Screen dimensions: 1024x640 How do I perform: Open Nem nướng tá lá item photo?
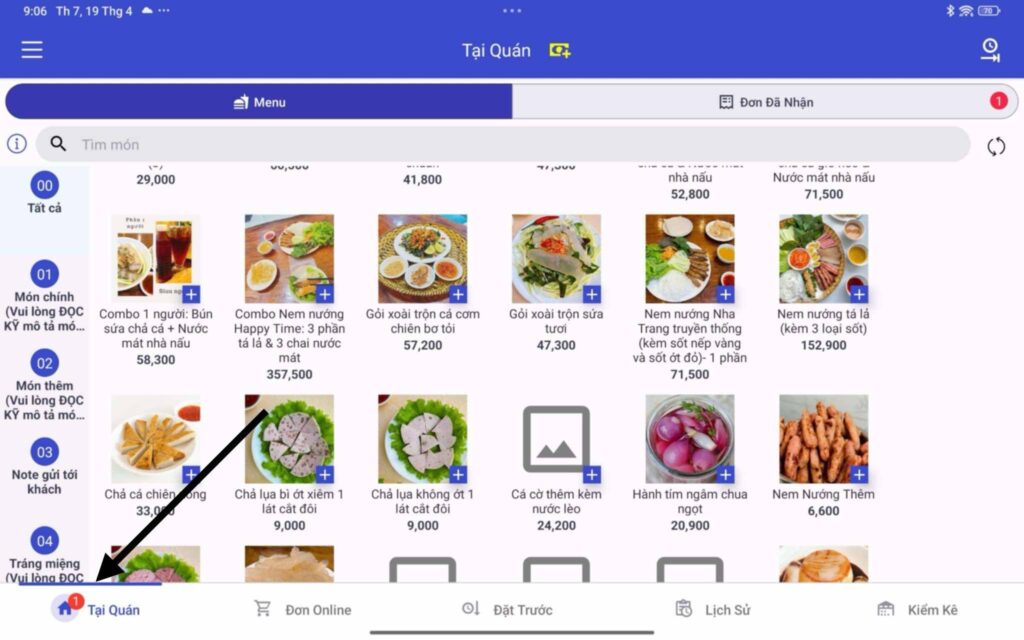pos(824,259)
